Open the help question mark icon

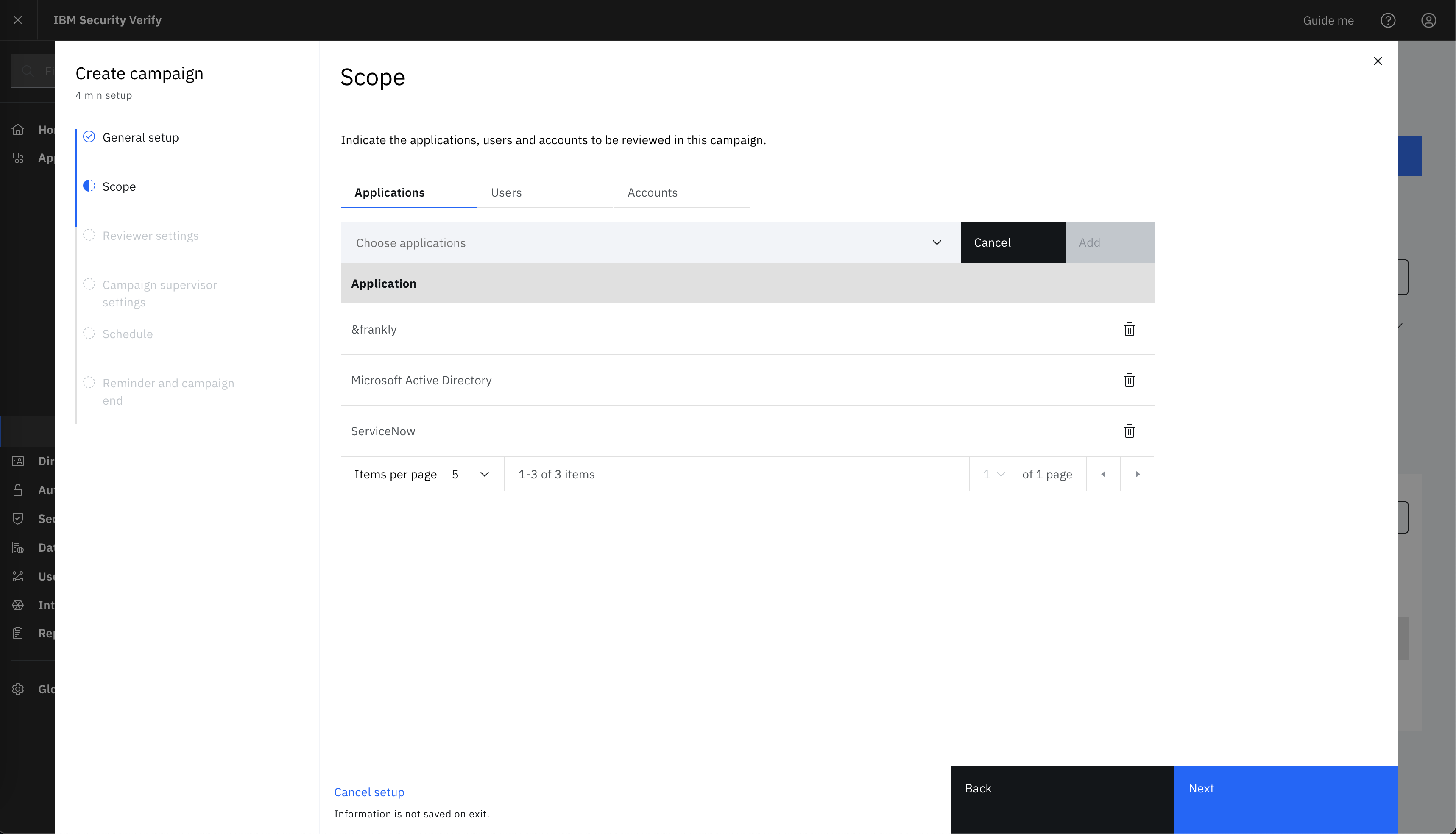pyautogui.click(x=1387, y=21)
